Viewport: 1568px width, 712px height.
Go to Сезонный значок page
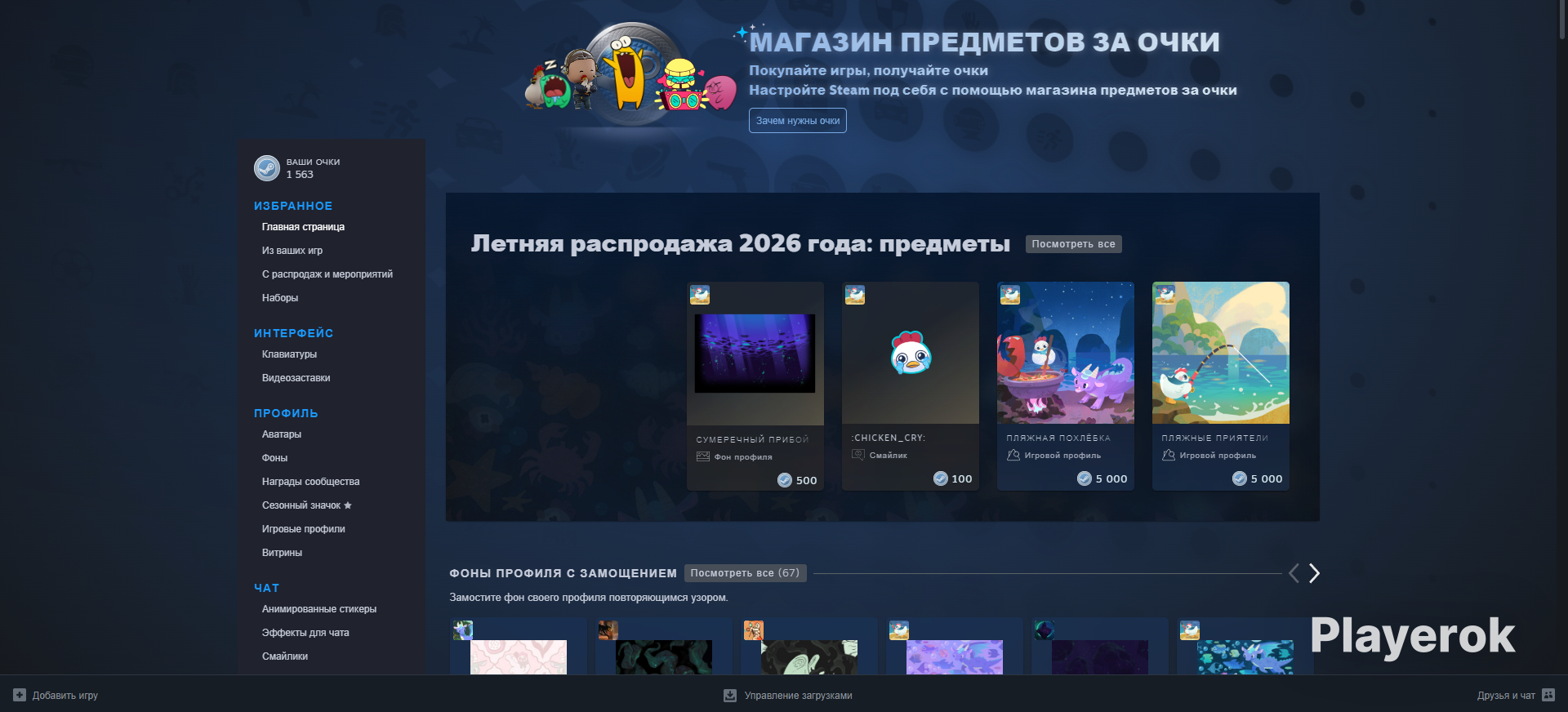pos(307,505)
